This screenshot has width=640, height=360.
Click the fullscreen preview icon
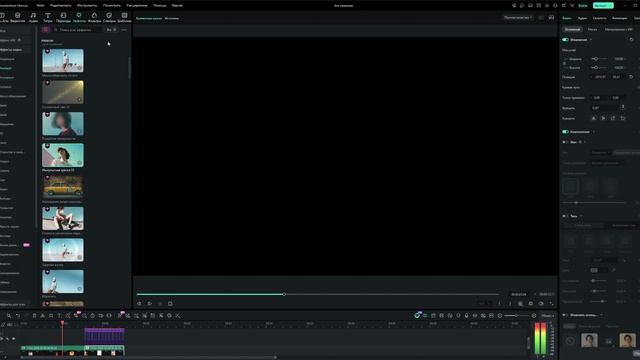coord(551,304)
